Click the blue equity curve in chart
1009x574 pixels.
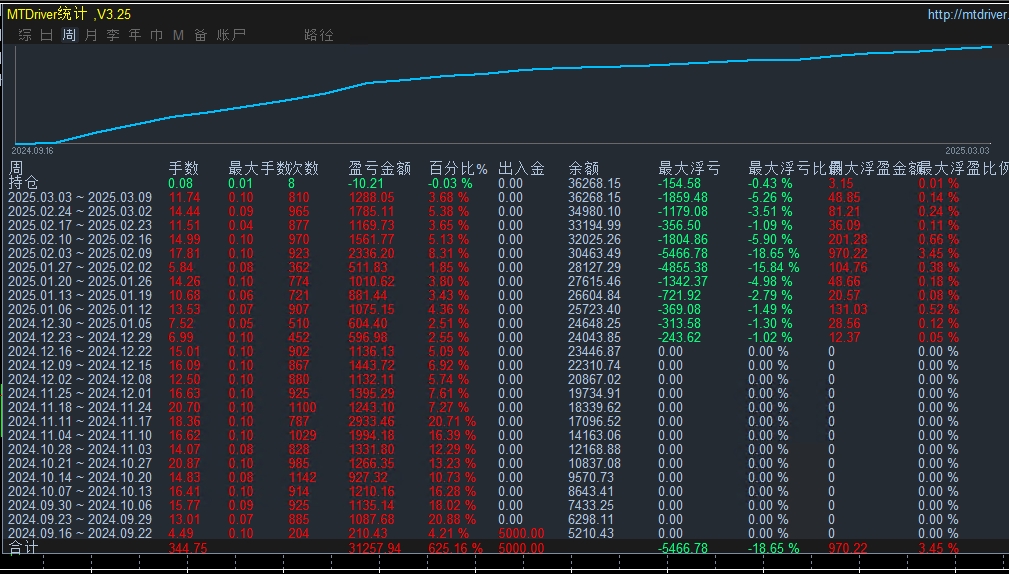click(x=500, y=73)
